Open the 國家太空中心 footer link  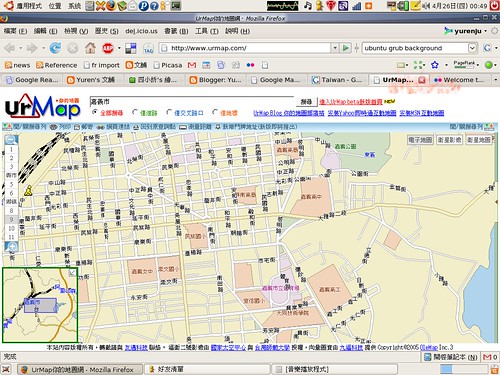pyautogui.click(x=228, y=348)
